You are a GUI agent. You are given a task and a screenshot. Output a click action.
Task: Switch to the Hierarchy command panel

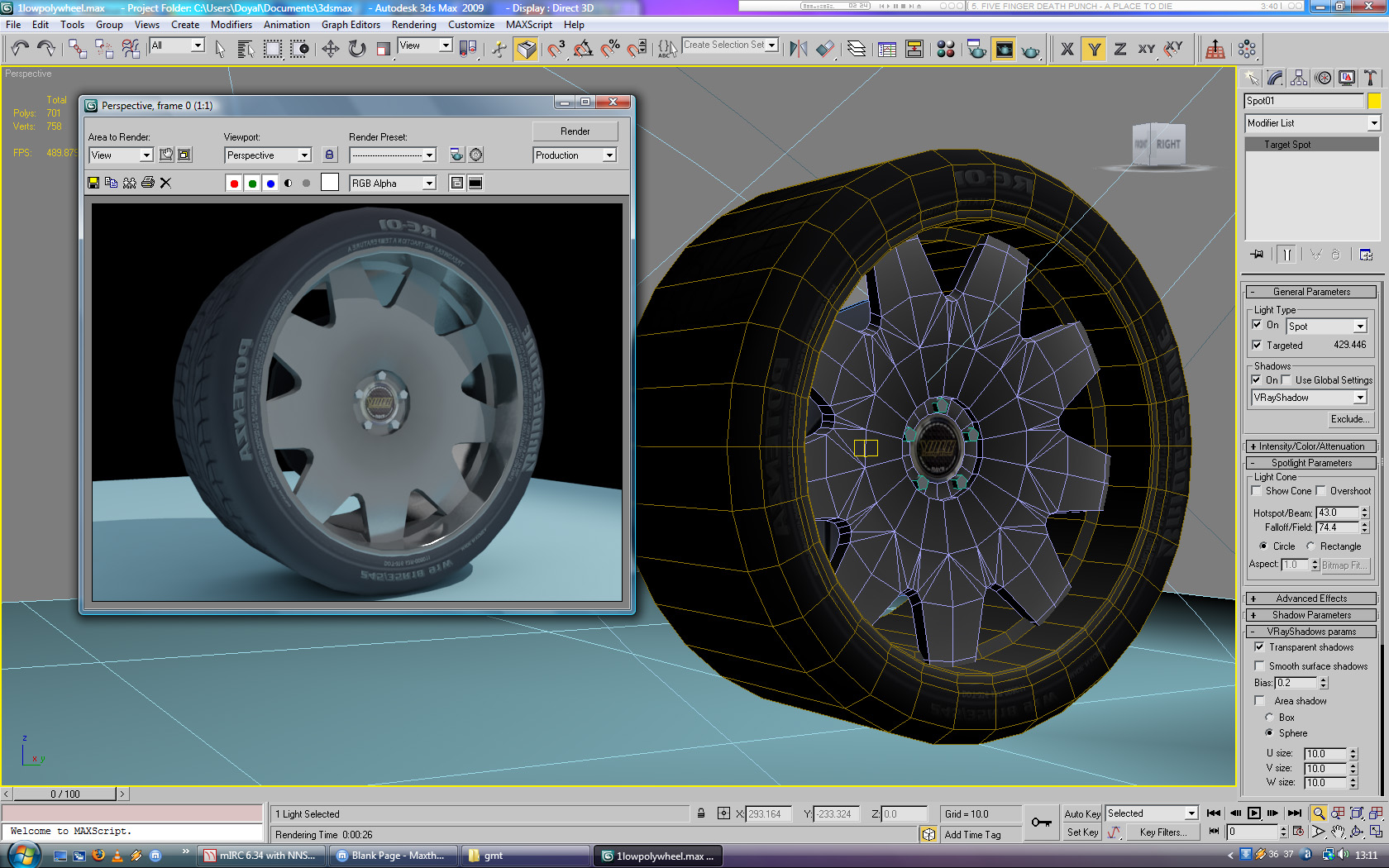[1299, 78]
